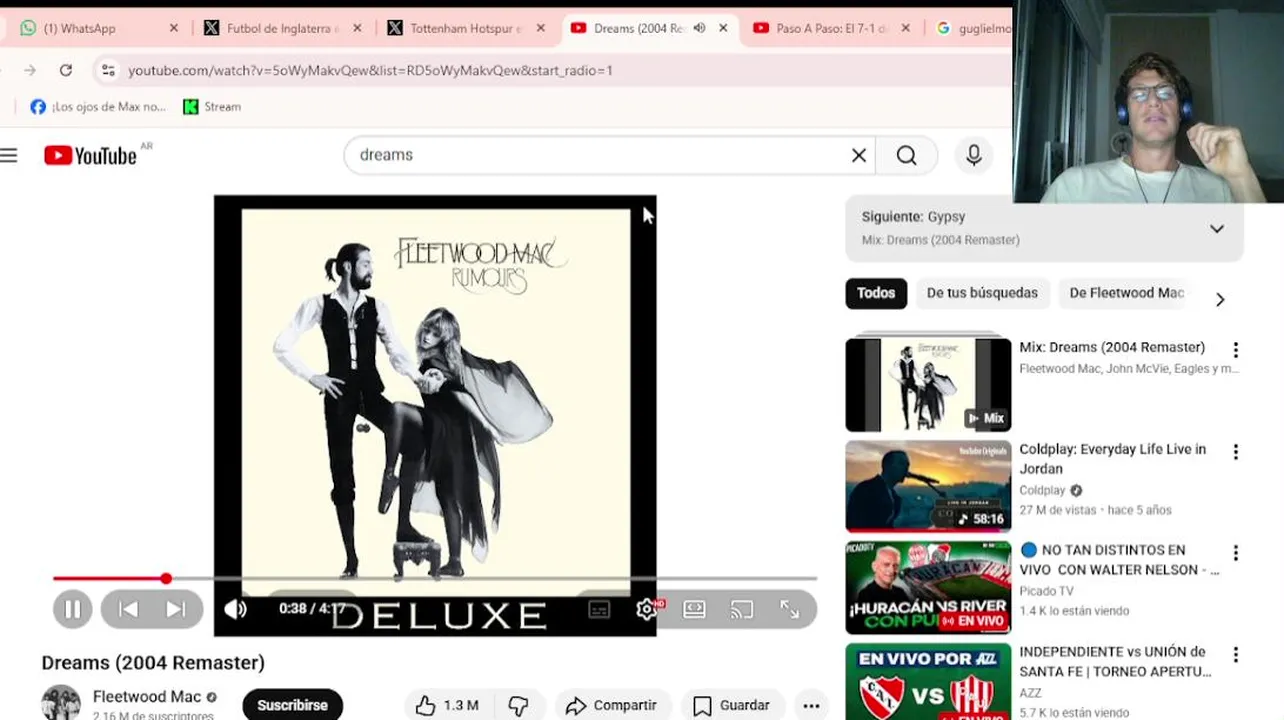The height and width of the screenshot is (720, 1284).
Task: Open the Mix: Dreams (2004 Remaster) thumbnail
Action: tap(928, 385)
